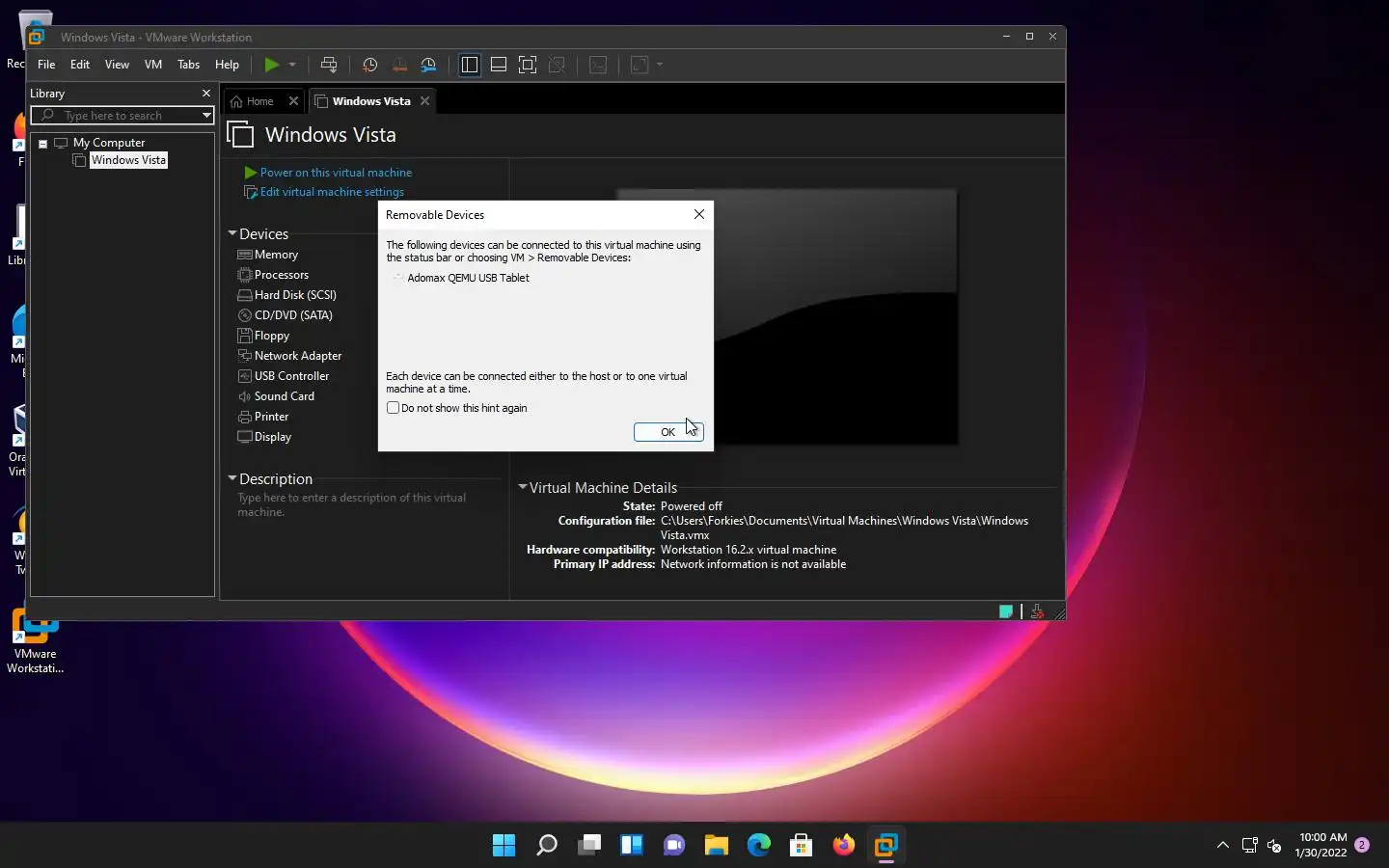
Task: Open the File menu
Action: [x=46, y=65]
